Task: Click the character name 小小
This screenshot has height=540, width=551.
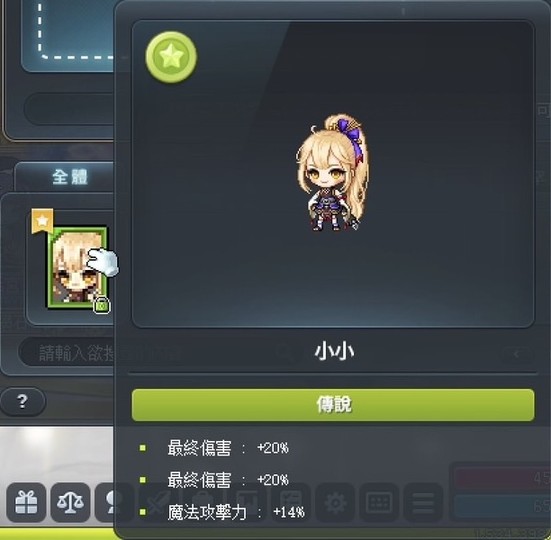Action: 334,351
